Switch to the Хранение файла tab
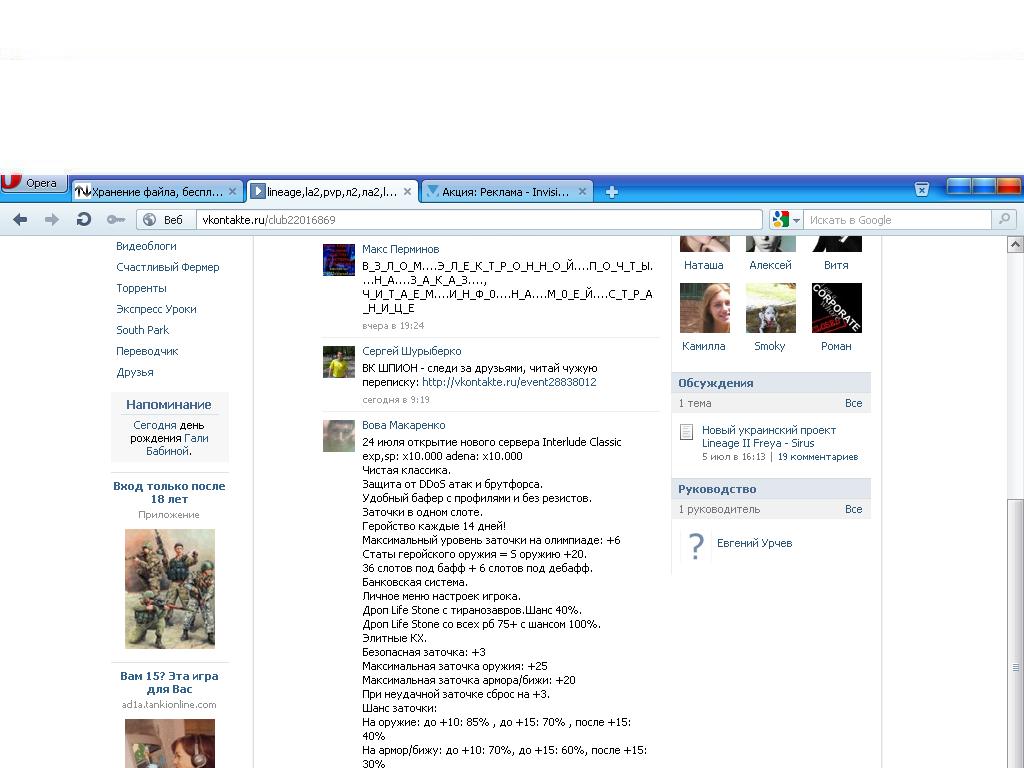 click(157, 192)
